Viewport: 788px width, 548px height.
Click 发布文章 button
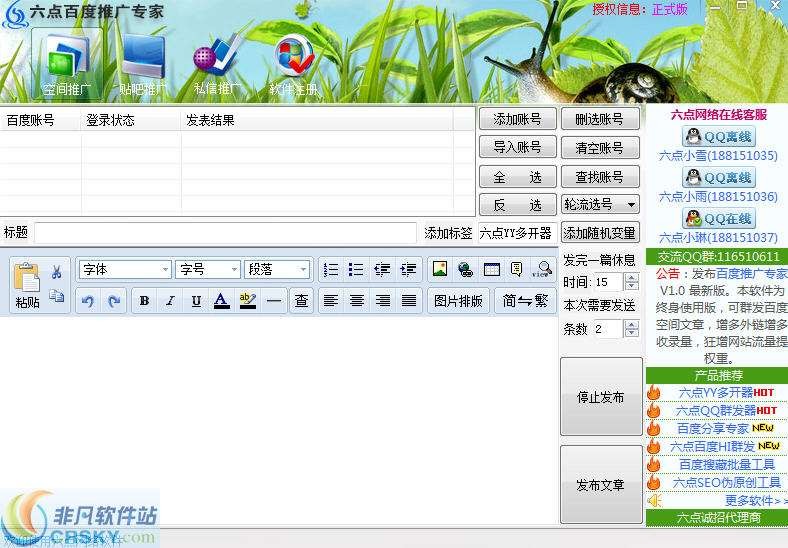tap(601, 485)
